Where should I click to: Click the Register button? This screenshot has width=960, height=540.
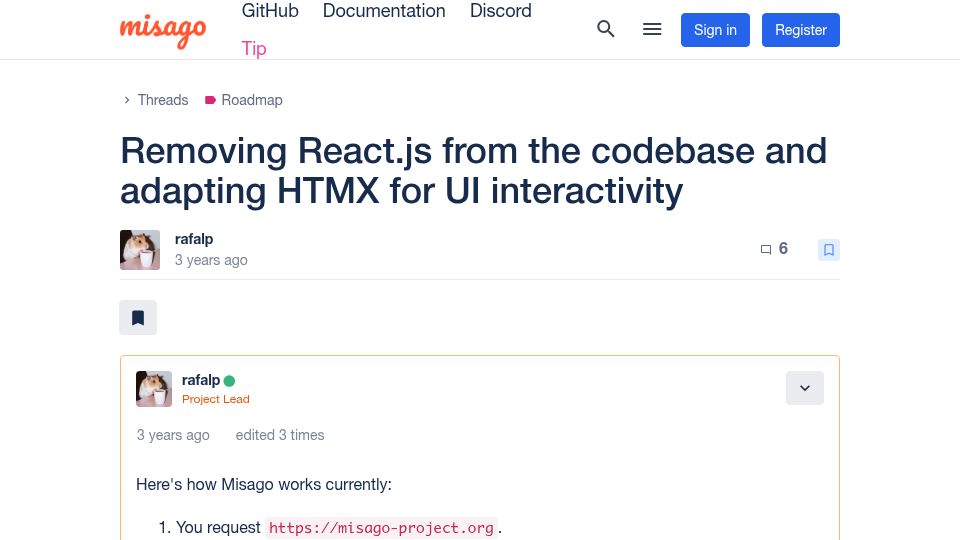(x=801, y=30)
